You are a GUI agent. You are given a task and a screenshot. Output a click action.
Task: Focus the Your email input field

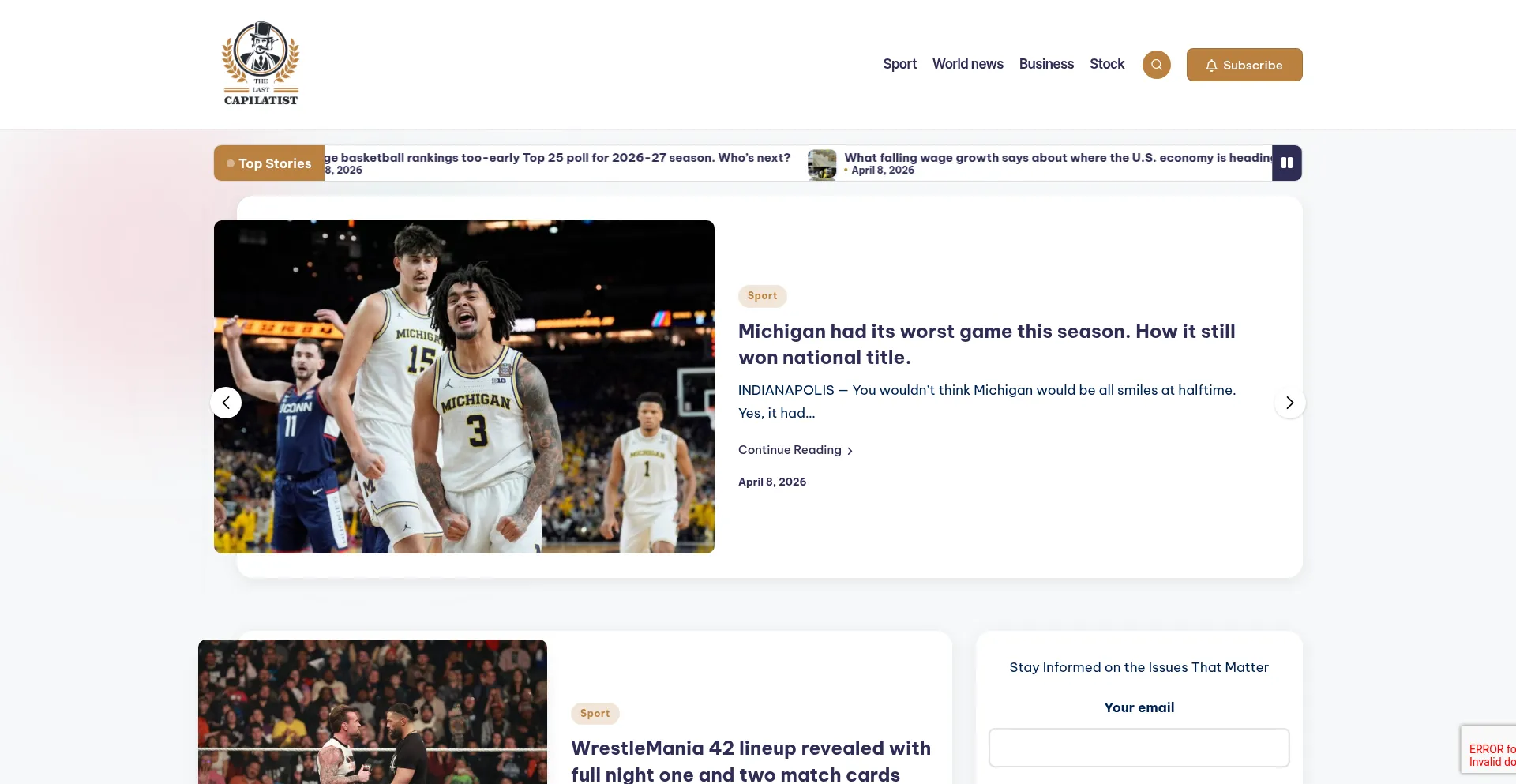click(x=1139, y=748)
